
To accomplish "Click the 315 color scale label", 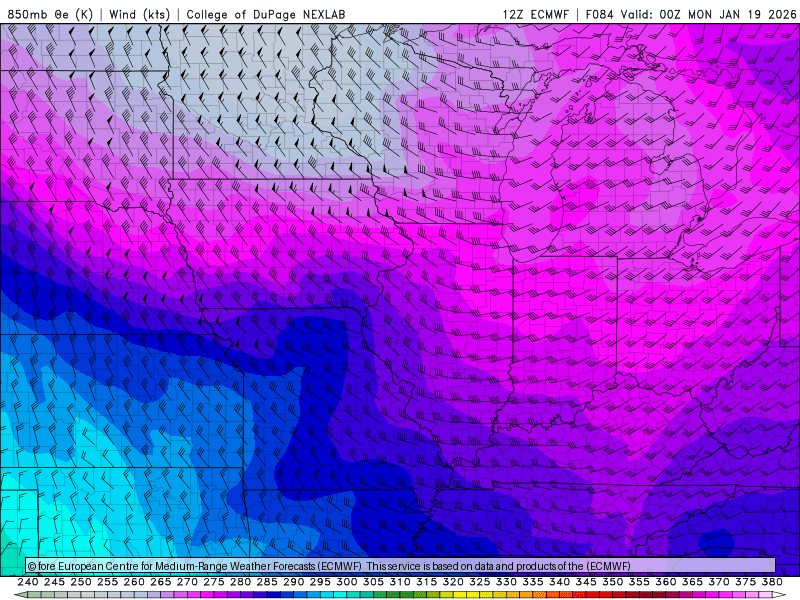I will click(x=426, y=582).
